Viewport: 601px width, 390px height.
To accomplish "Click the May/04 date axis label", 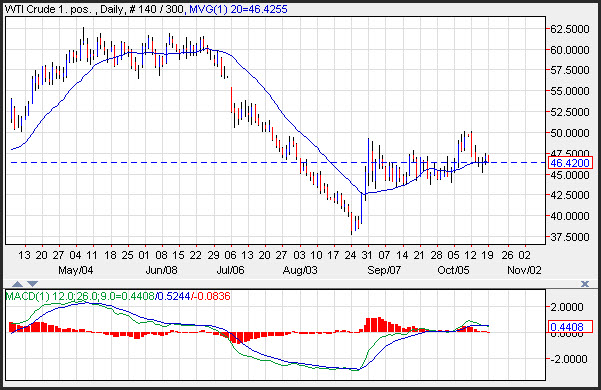I will coord(76,270).
